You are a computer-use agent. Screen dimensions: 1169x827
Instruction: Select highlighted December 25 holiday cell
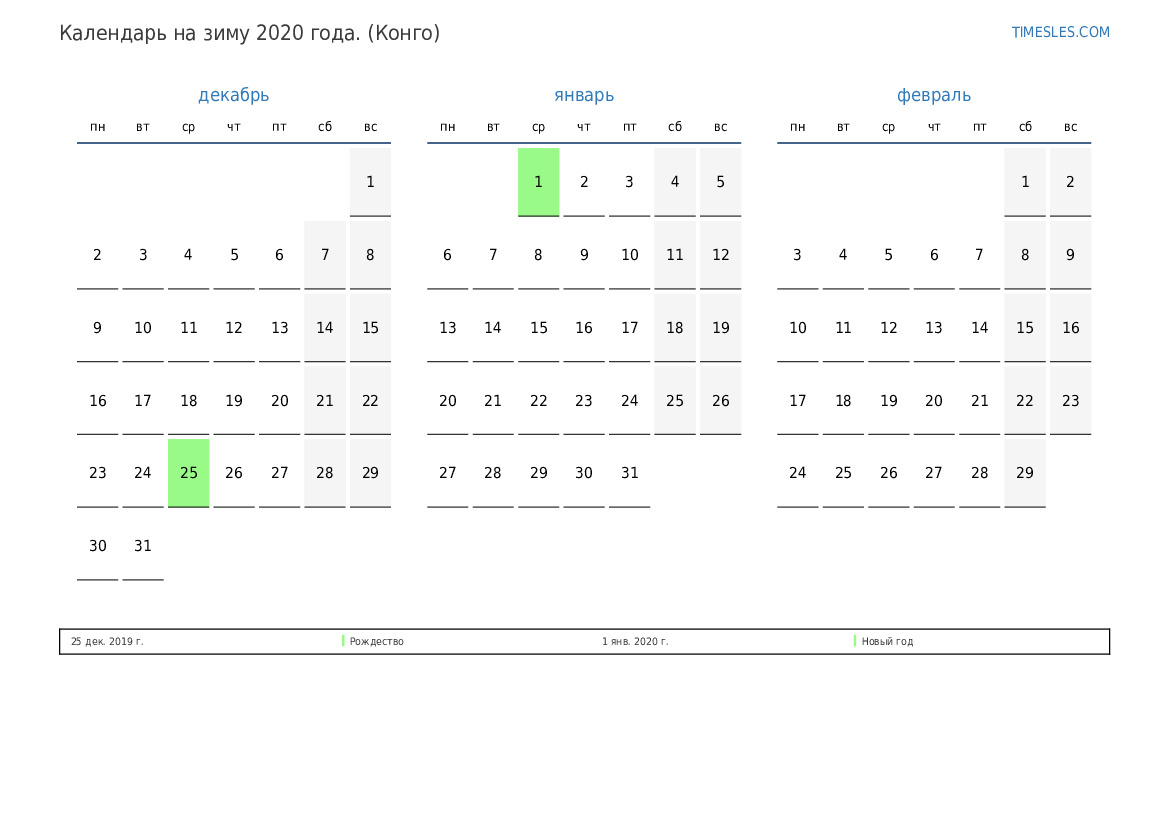[x=189, y=474]
